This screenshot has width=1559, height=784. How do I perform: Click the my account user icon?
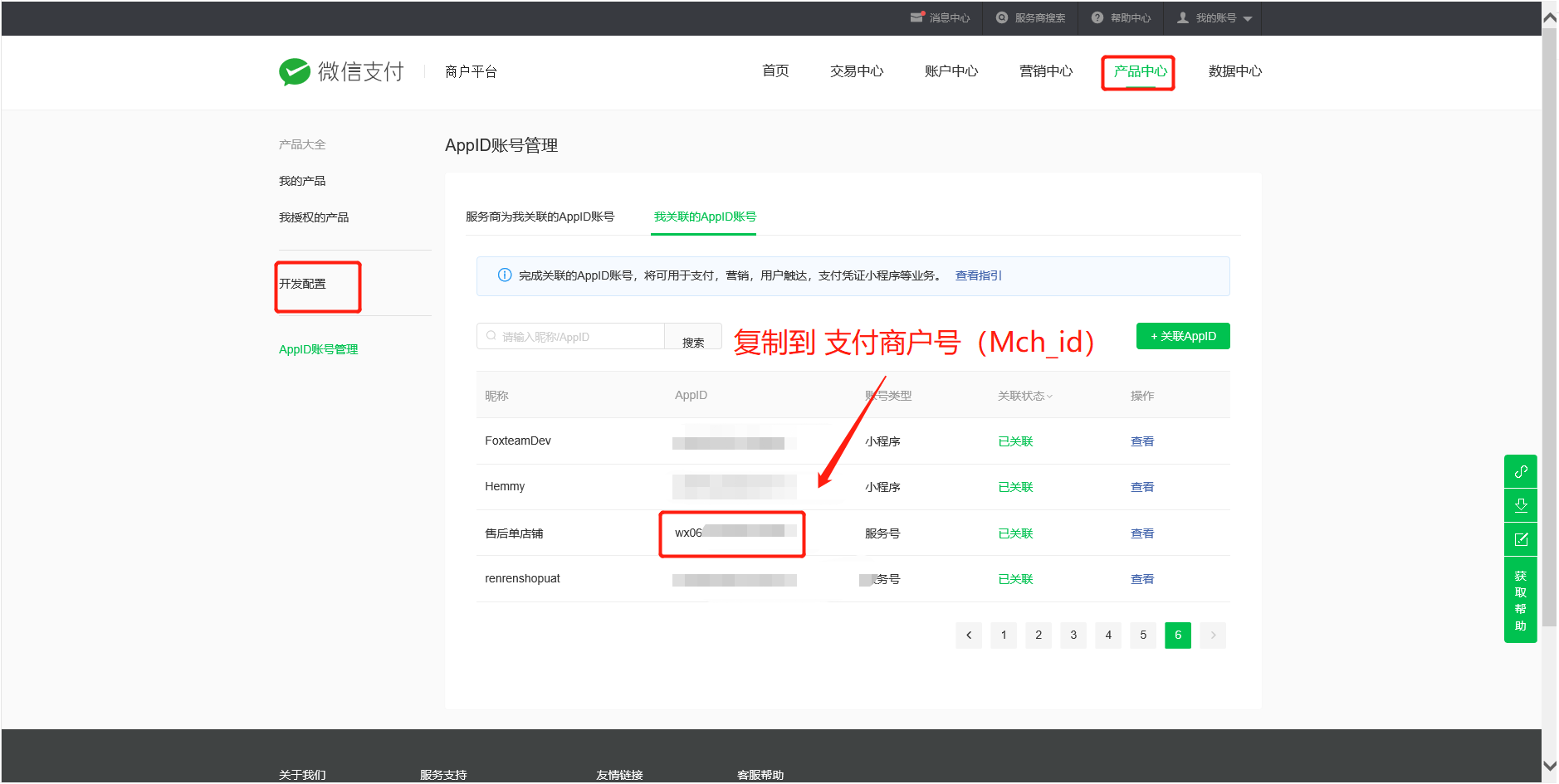click(x=1183, y=17)
